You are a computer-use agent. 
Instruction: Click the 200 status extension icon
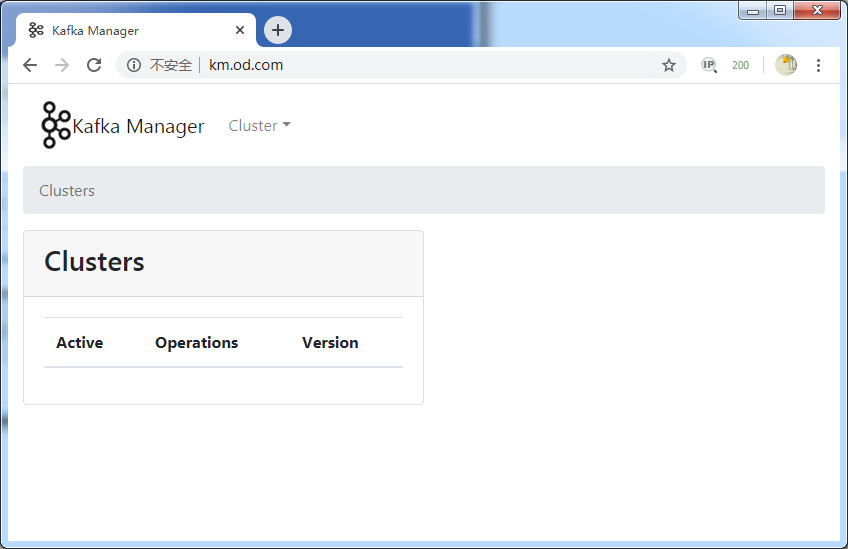click(740, 65)
